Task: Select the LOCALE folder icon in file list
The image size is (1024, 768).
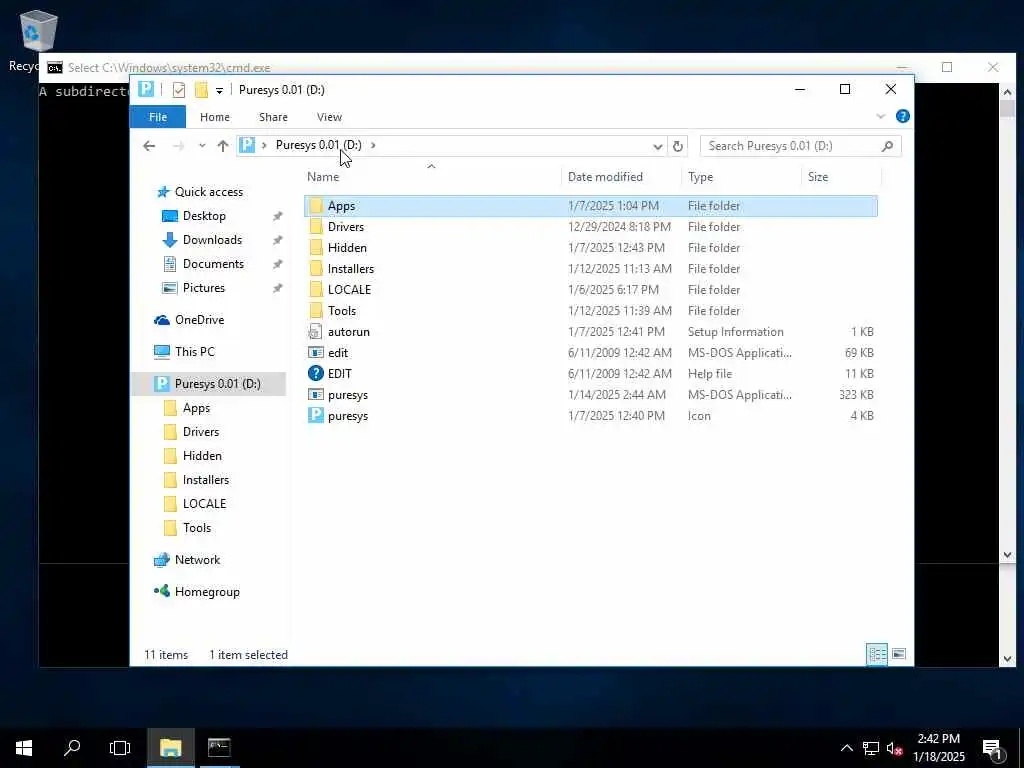Action: click(x=316, y=289)
